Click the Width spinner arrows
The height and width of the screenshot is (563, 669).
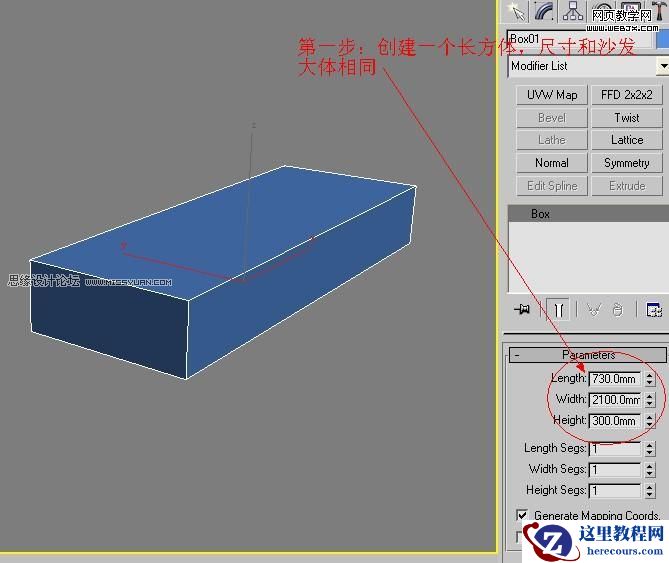[649, 400]
